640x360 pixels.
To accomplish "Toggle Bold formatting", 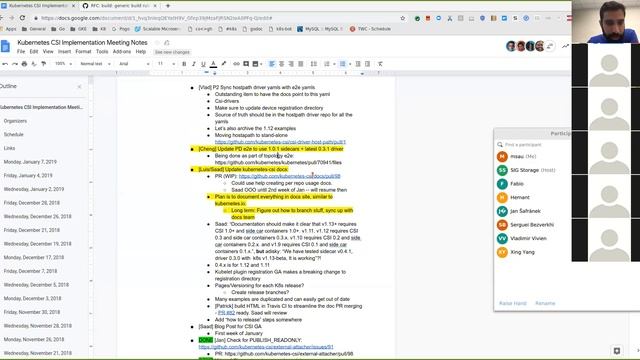I will click(184, 64).
